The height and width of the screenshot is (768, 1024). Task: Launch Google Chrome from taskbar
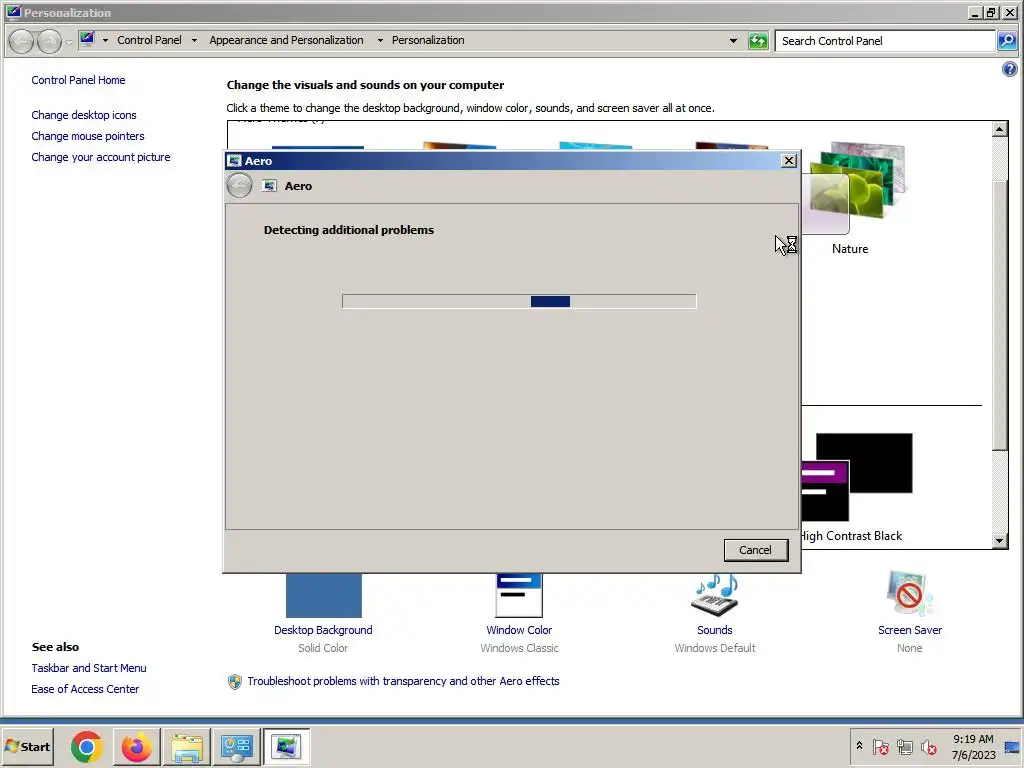click(87, 747)
